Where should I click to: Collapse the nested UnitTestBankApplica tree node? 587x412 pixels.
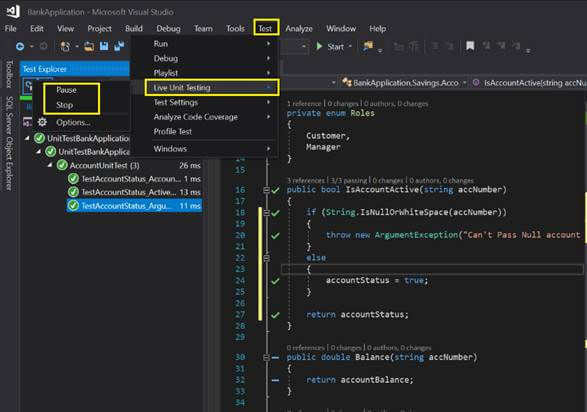pos(39,152)
